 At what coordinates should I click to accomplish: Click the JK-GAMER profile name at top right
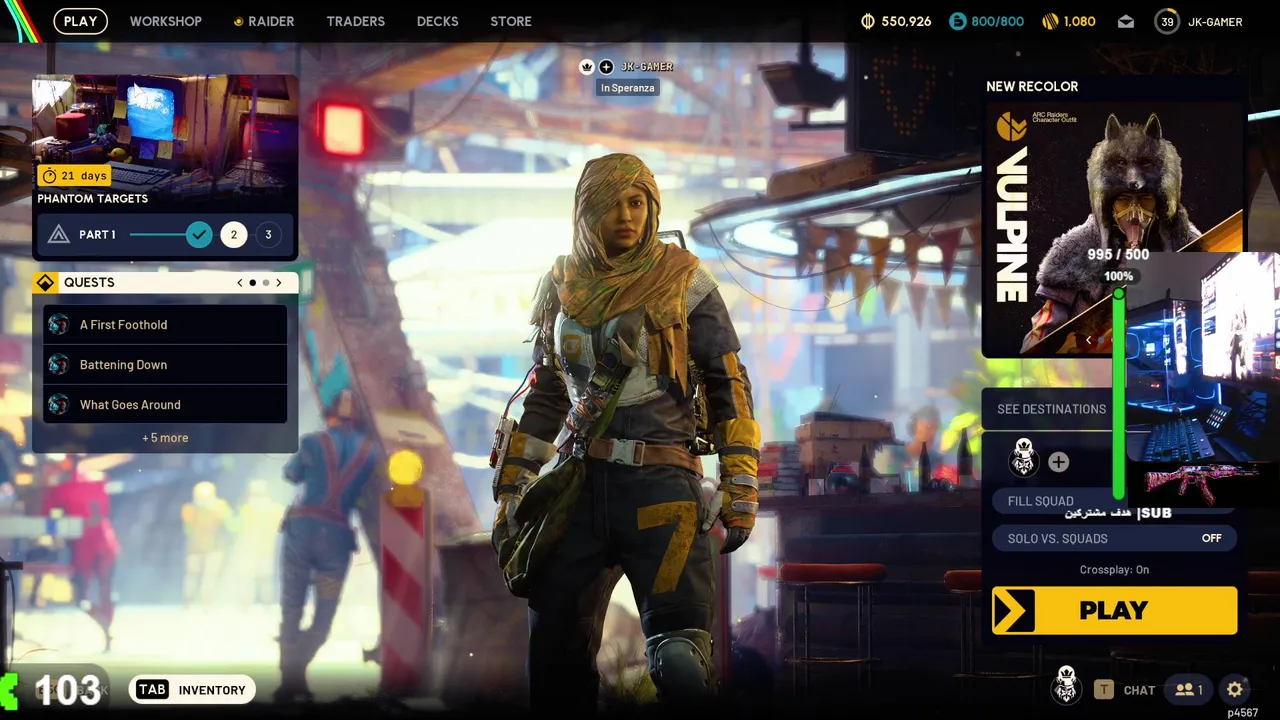1215,22
